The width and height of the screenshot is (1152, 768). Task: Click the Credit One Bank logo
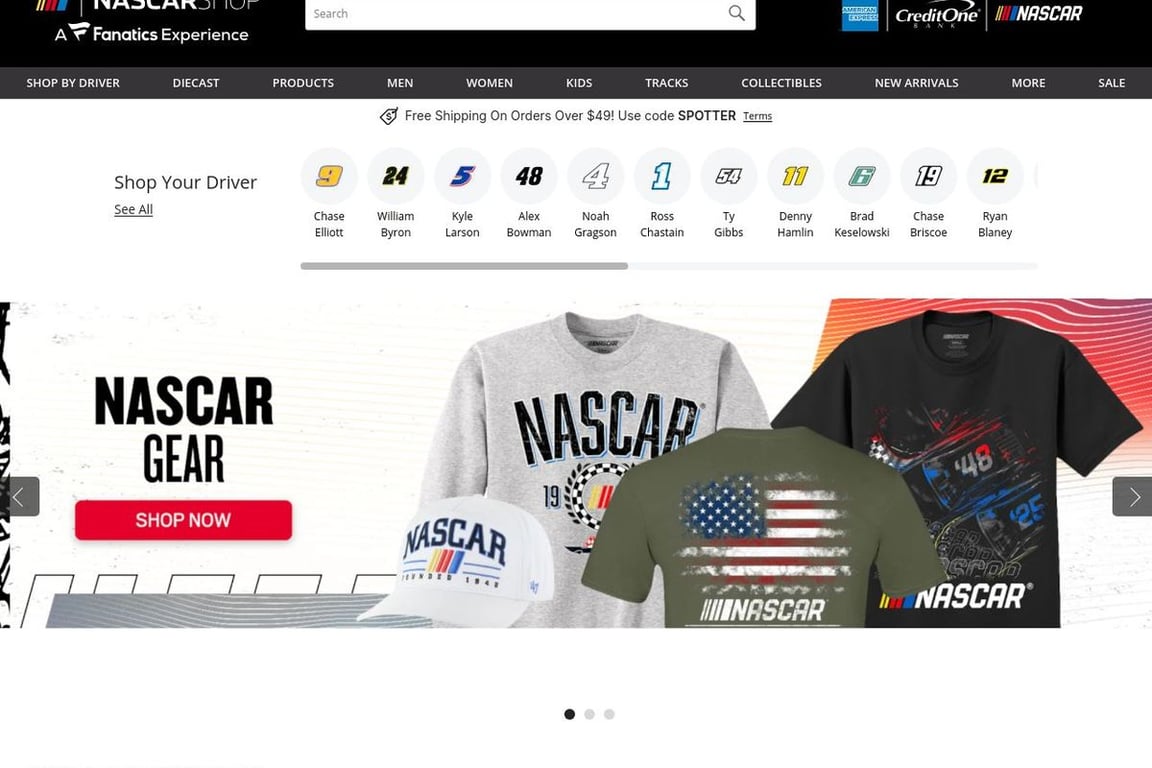pyautogui.click(x=937, y=15)
